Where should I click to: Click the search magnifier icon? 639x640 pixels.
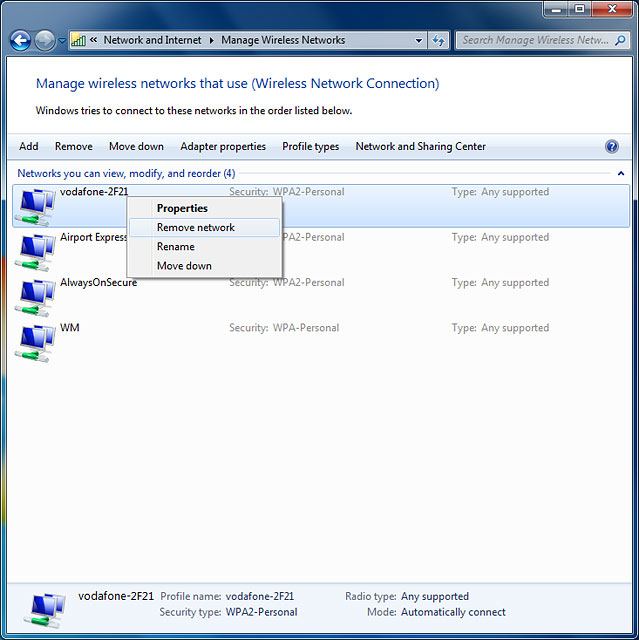pos(620,40)
